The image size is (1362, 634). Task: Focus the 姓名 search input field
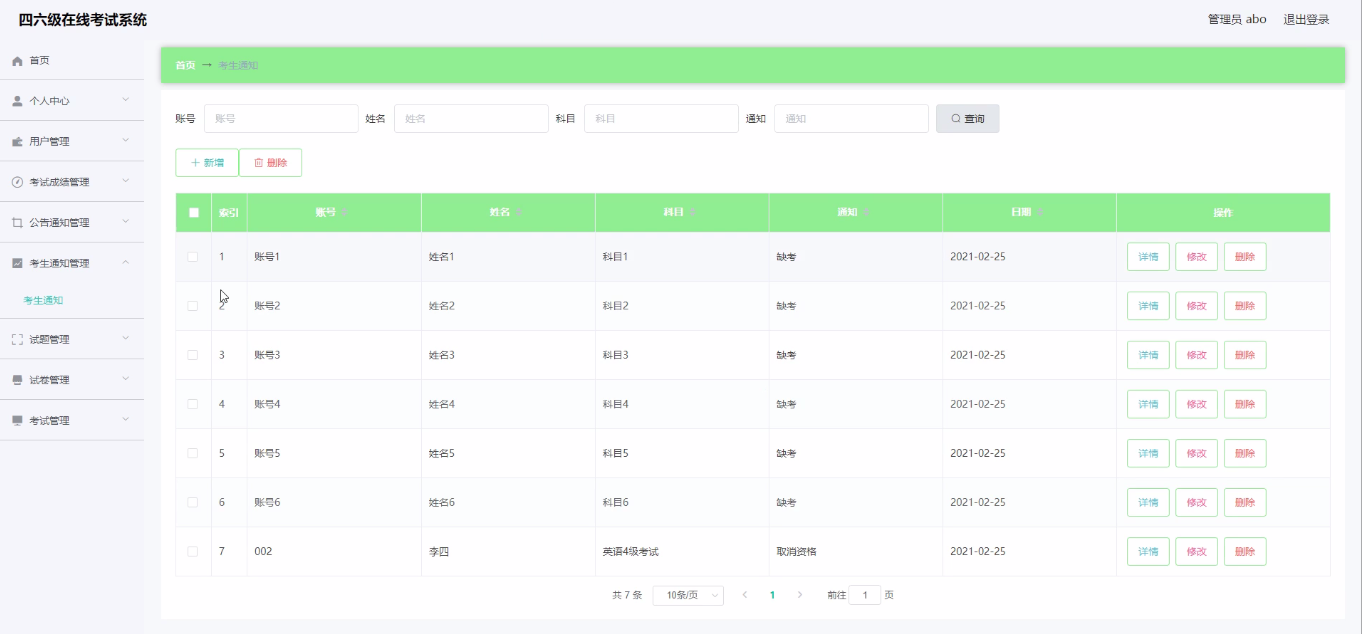471,119
